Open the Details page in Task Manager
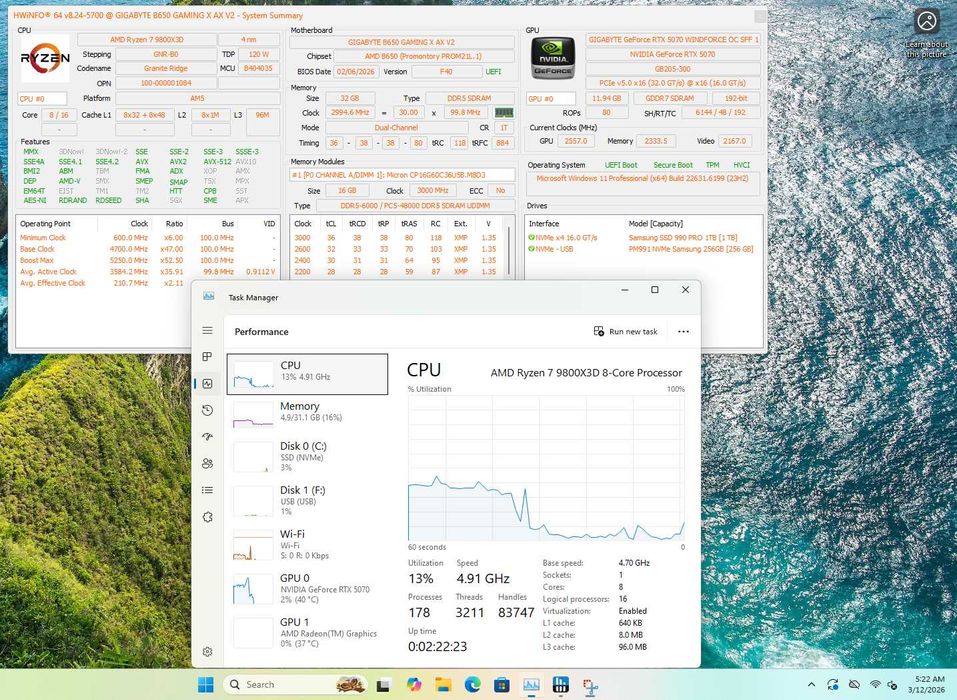 coord(208,489)
